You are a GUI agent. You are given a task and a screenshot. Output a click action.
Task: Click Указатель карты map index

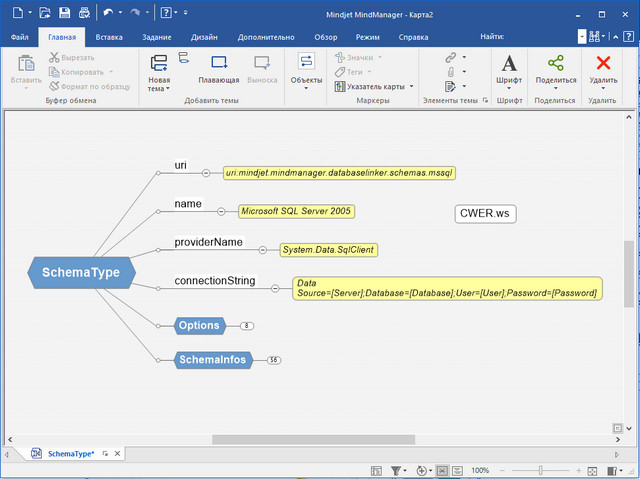pyautogui.click(x=369, y=86)
